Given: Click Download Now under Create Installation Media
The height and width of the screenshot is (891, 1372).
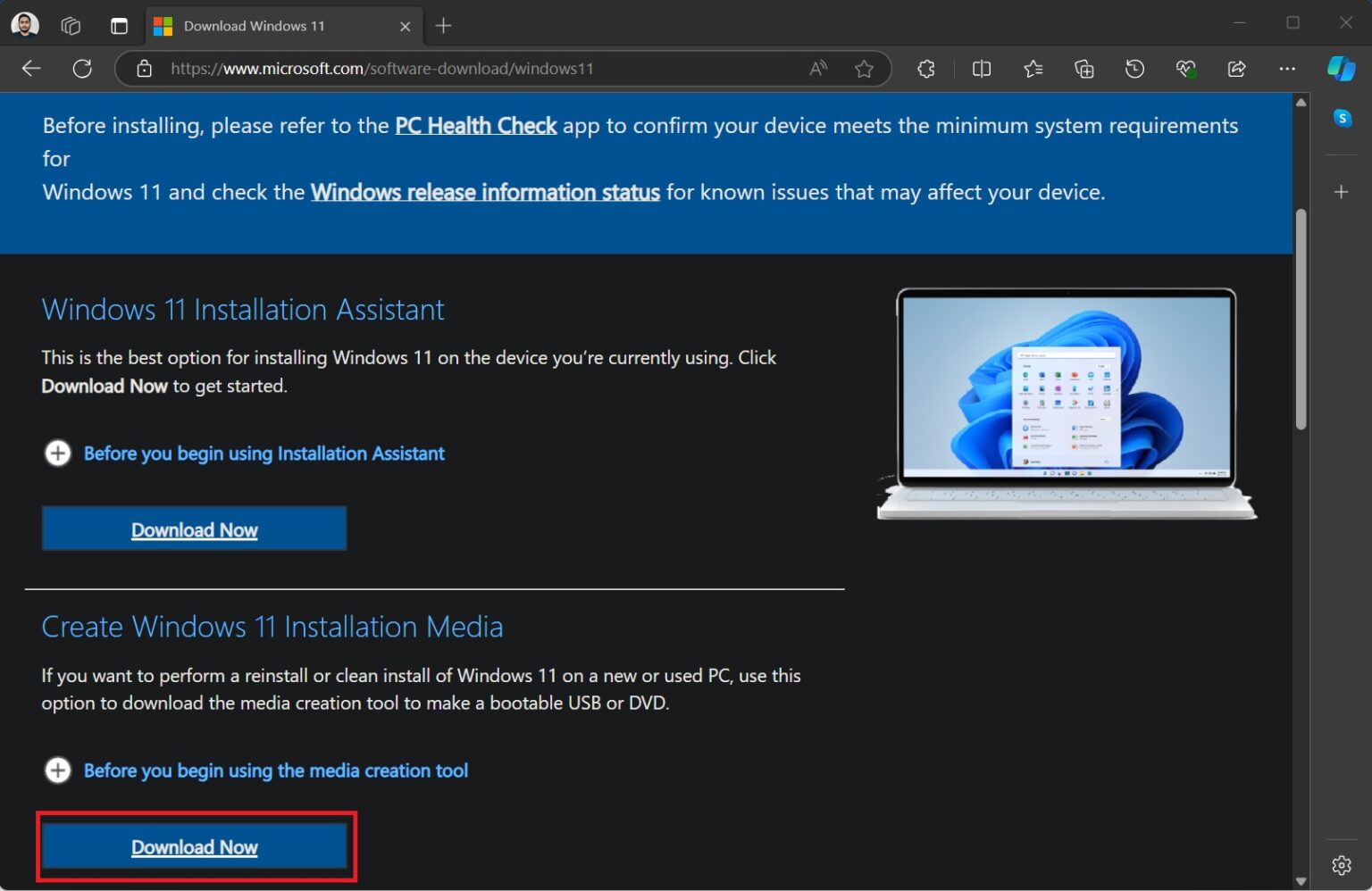Looking at the screenshot, I should pos(195,846).
